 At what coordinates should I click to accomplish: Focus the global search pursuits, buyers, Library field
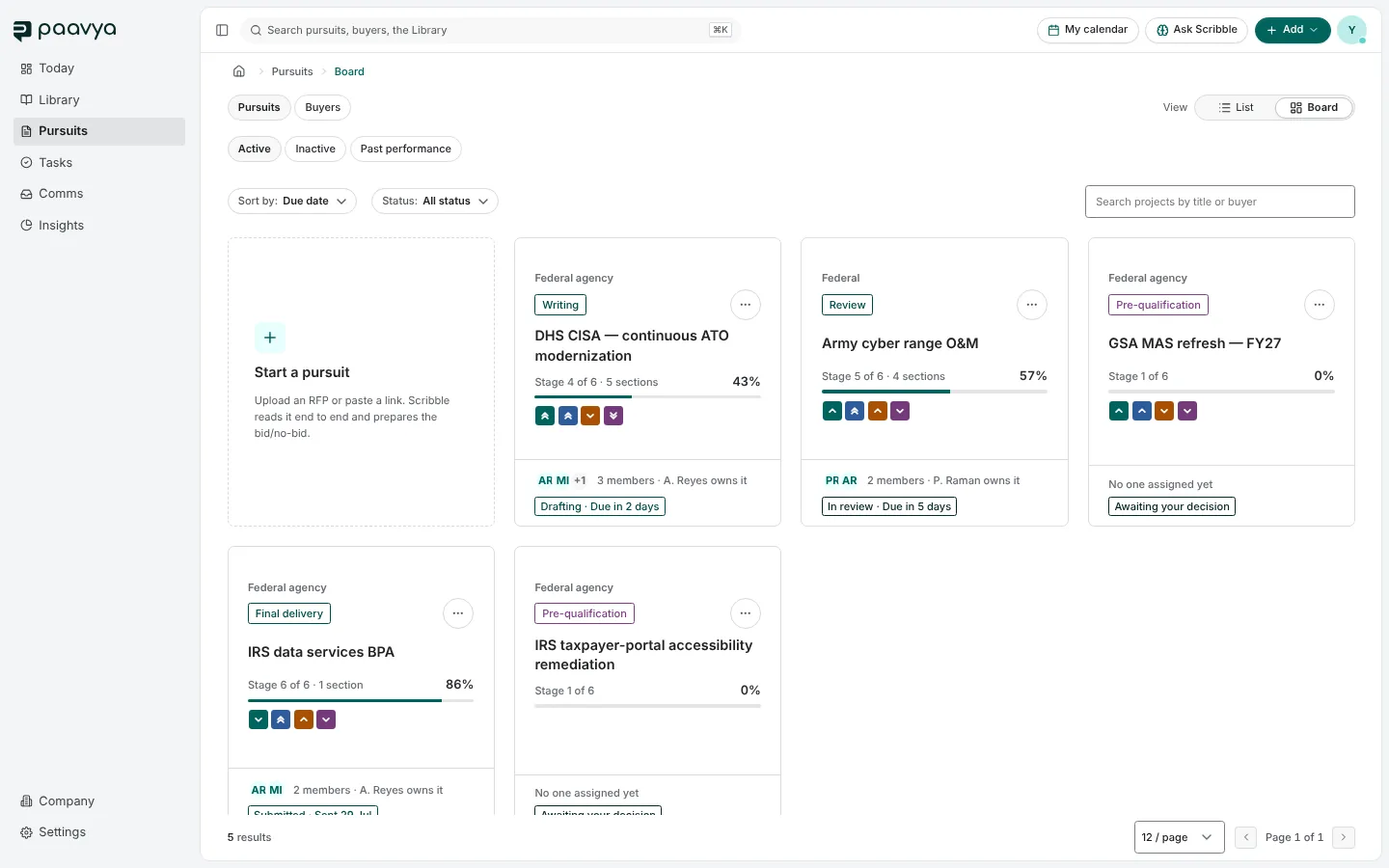coord(490,30)
